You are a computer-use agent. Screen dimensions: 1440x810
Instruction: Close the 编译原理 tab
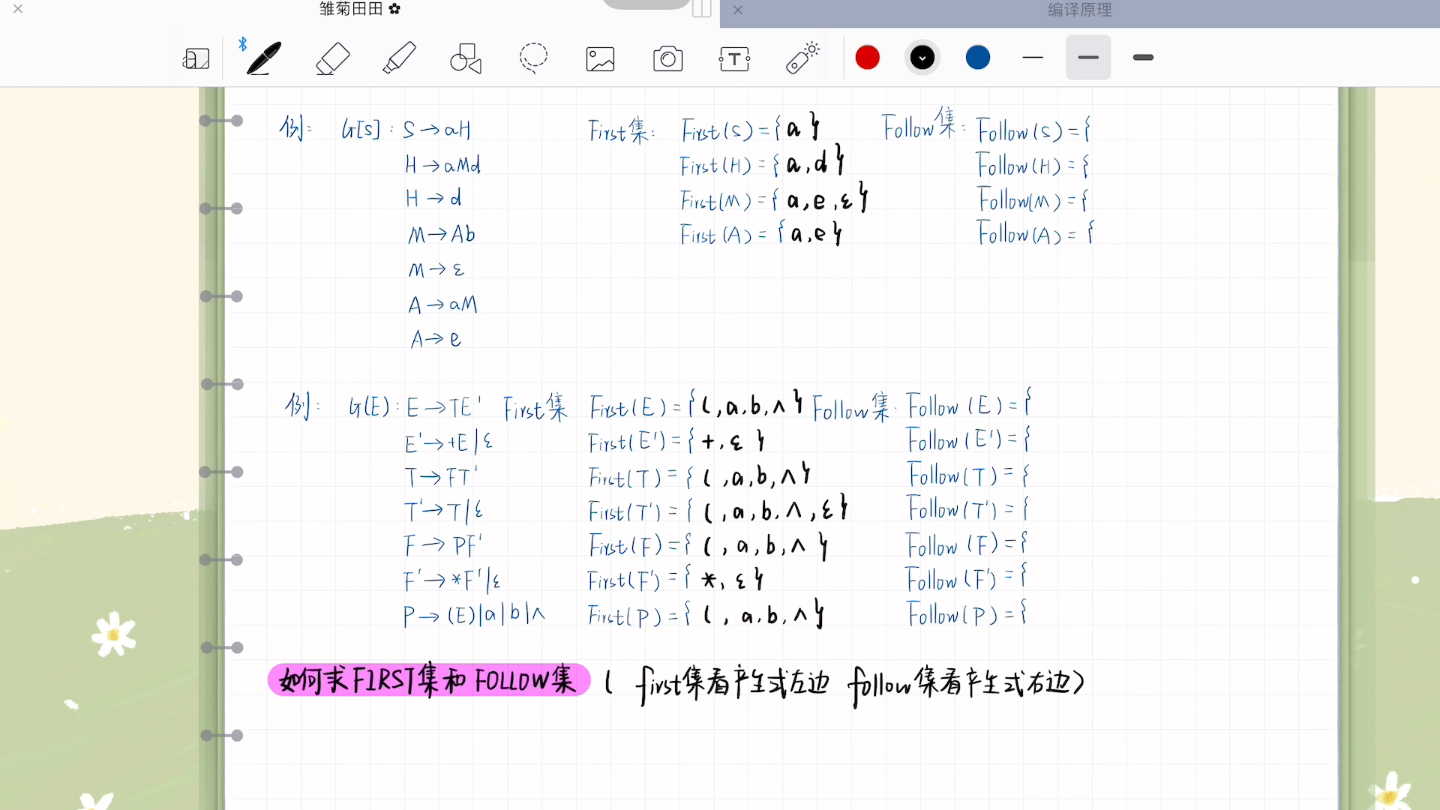coord(738,10)
